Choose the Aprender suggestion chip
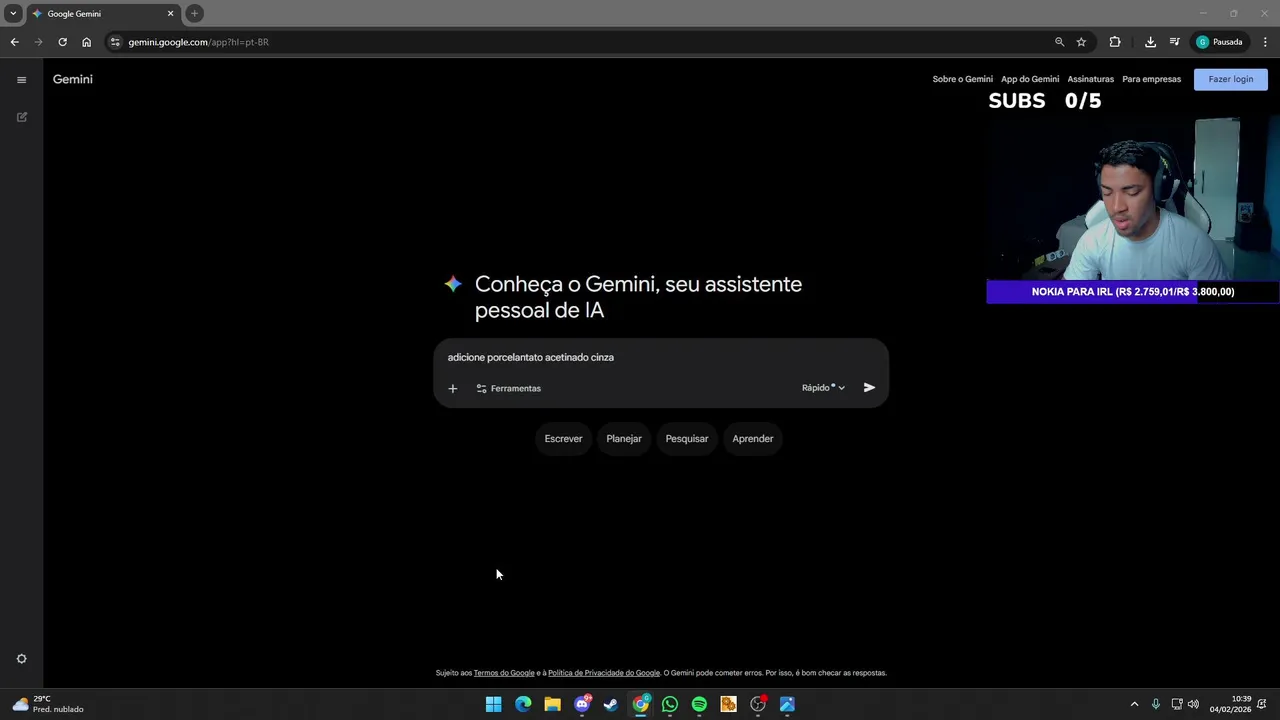The image size is (1280, 720). [753, 439]
